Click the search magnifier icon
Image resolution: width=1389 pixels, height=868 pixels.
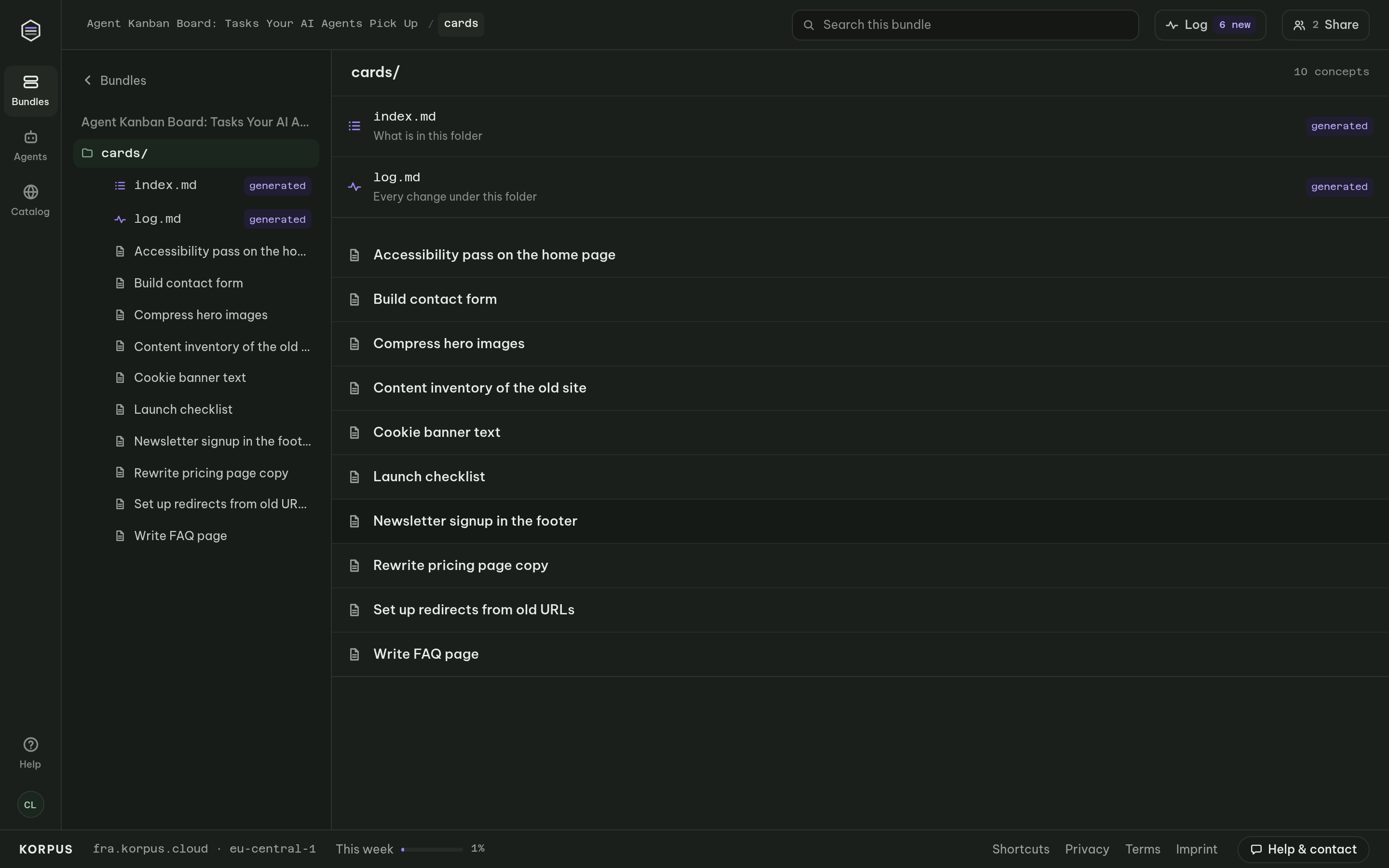(808, 25)
